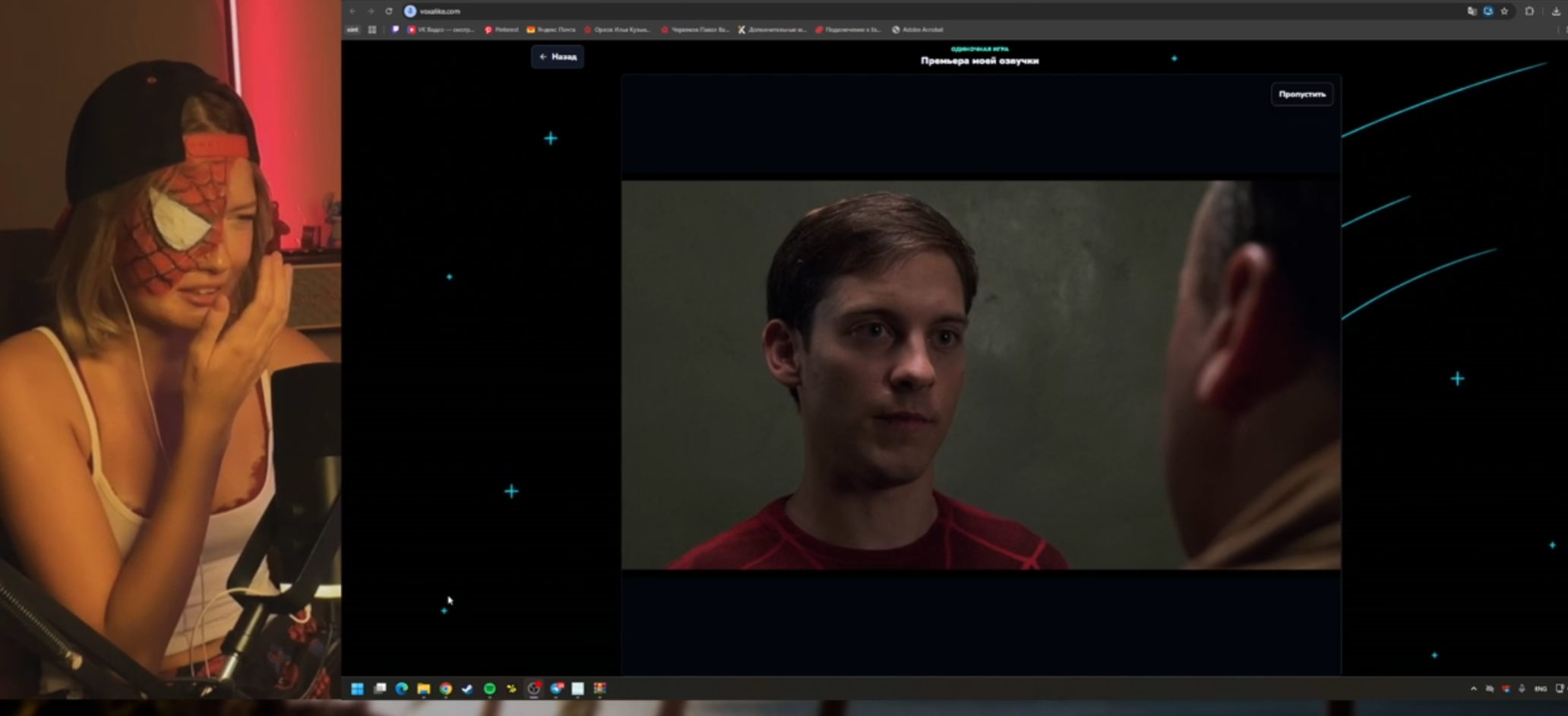The image size is (1568, 716).
Task: Open the browser downloads icon
Action: (1555, 11)
